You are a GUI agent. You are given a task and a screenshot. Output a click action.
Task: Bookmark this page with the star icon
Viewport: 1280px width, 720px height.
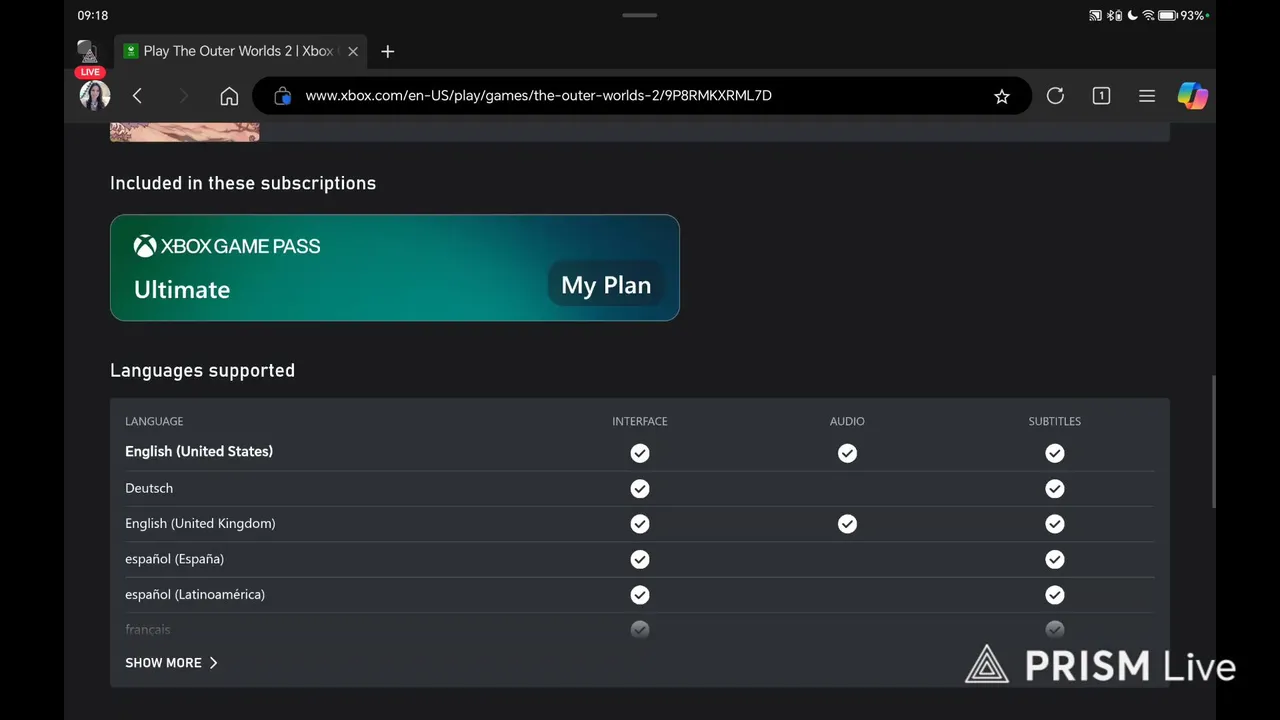[x=1001, y=96]
